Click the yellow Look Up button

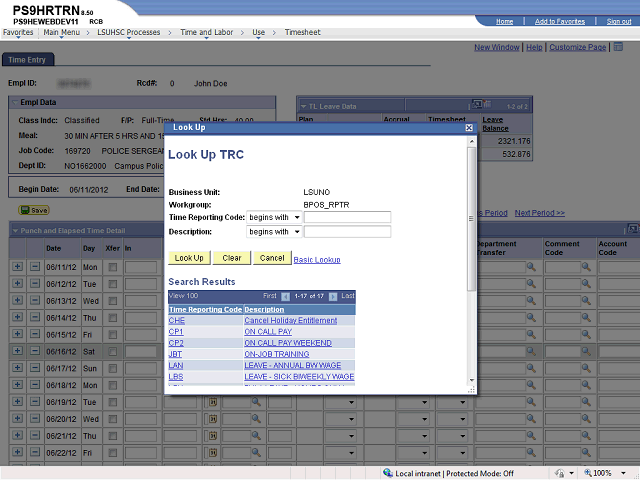189,258
